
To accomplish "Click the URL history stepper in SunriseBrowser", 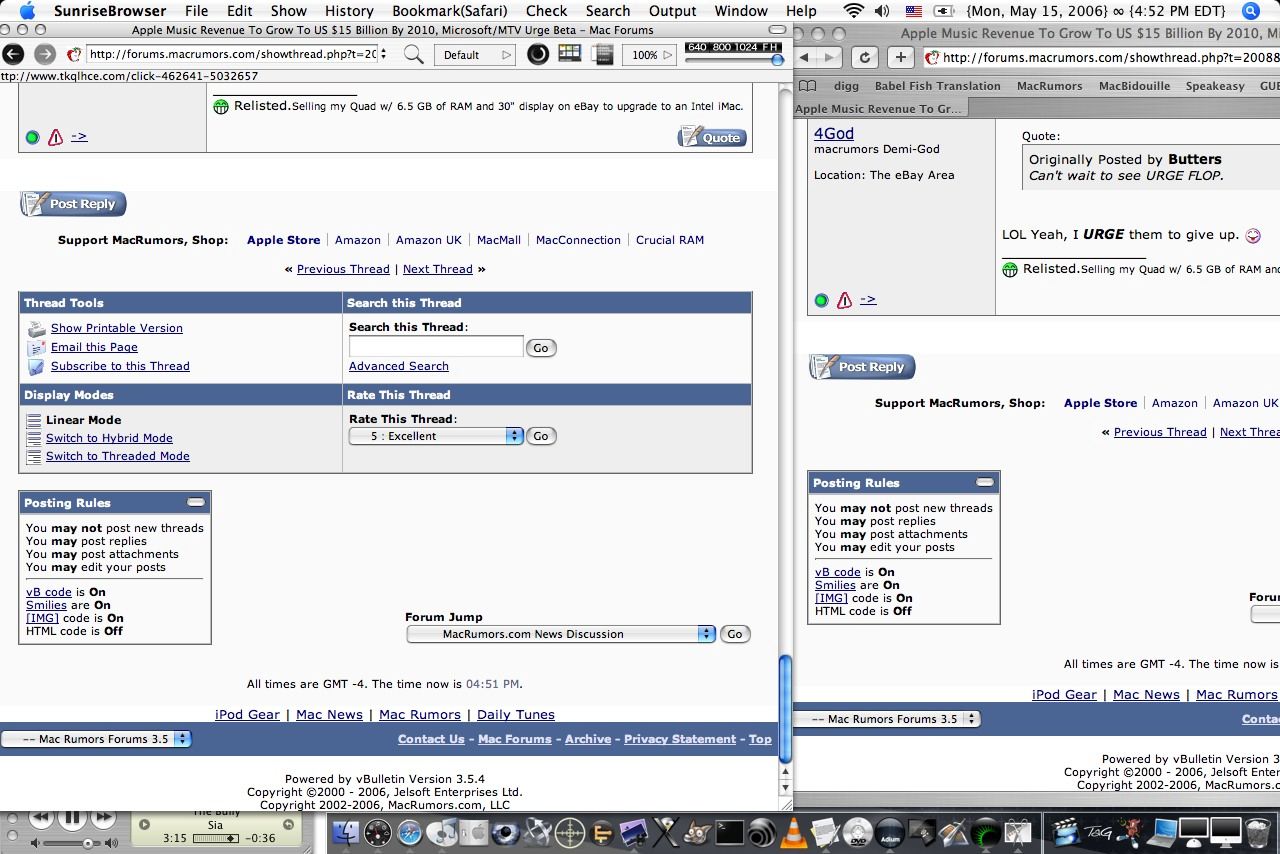I will tap(384, 54).
